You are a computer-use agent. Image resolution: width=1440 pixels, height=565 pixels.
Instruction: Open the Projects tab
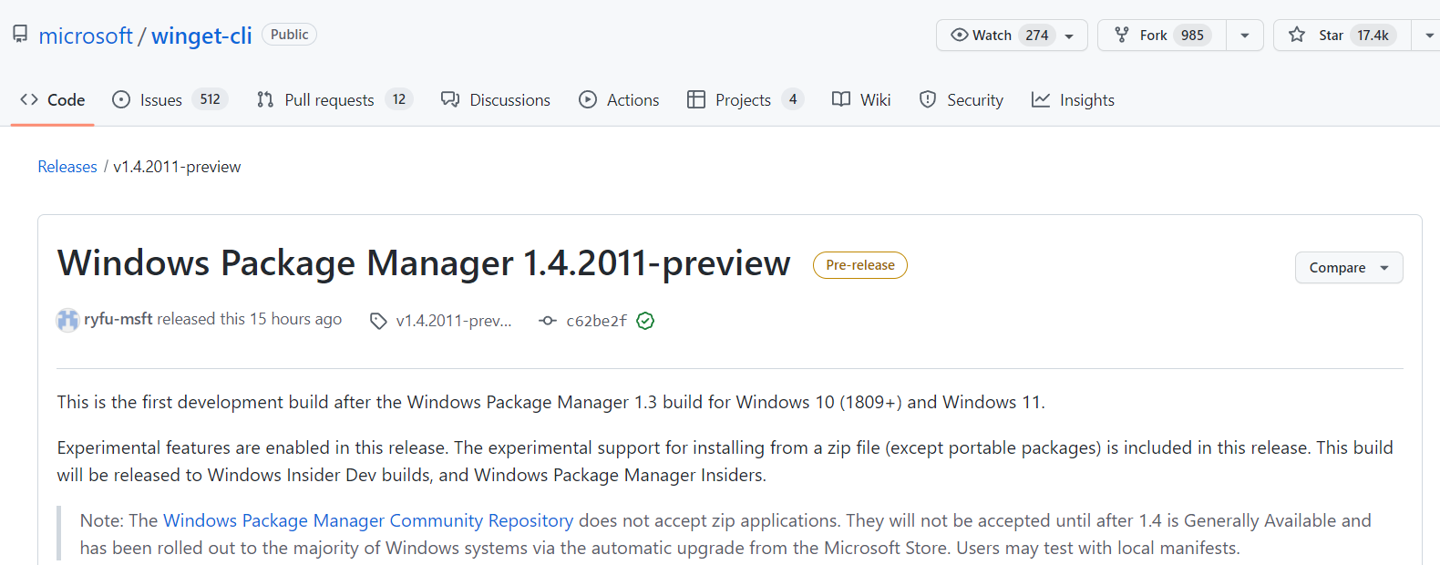(745, 100)
